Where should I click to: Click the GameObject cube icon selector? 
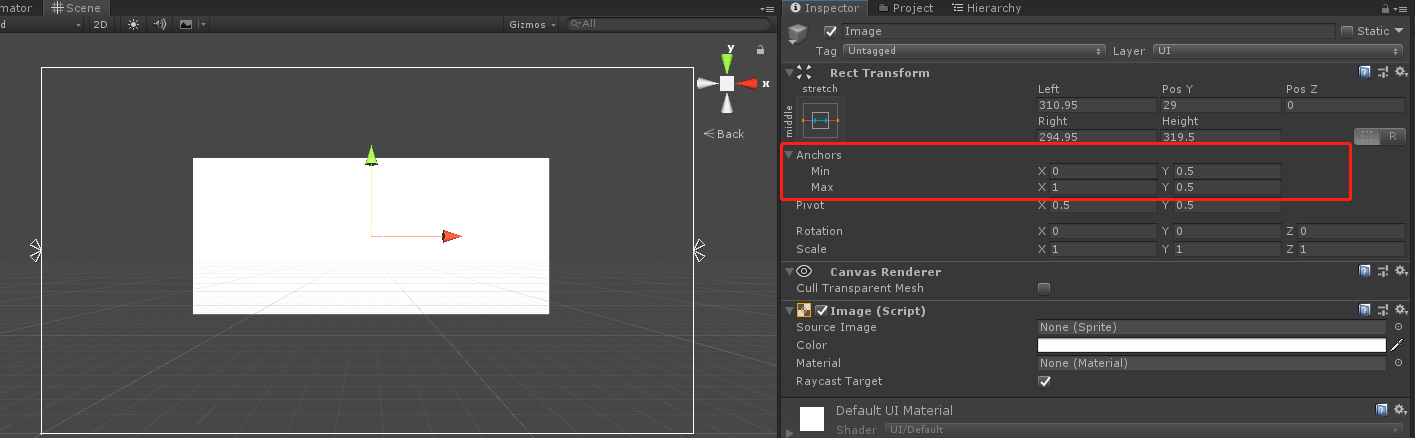click(x=797, y=34)
